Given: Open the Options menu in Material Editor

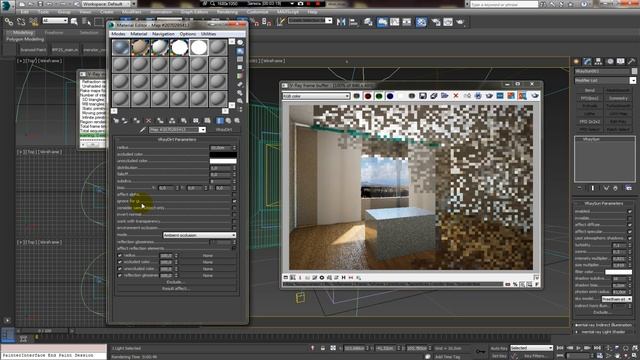Looking at the screenshot, I should (x=188, y=34).
